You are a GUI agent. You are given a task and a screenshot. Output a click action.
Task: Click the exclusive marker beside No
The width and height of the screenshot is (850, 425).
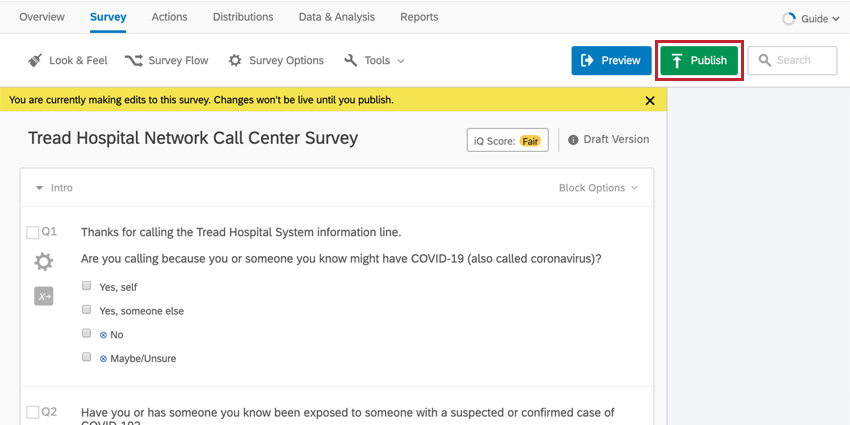tap(103, 335)
